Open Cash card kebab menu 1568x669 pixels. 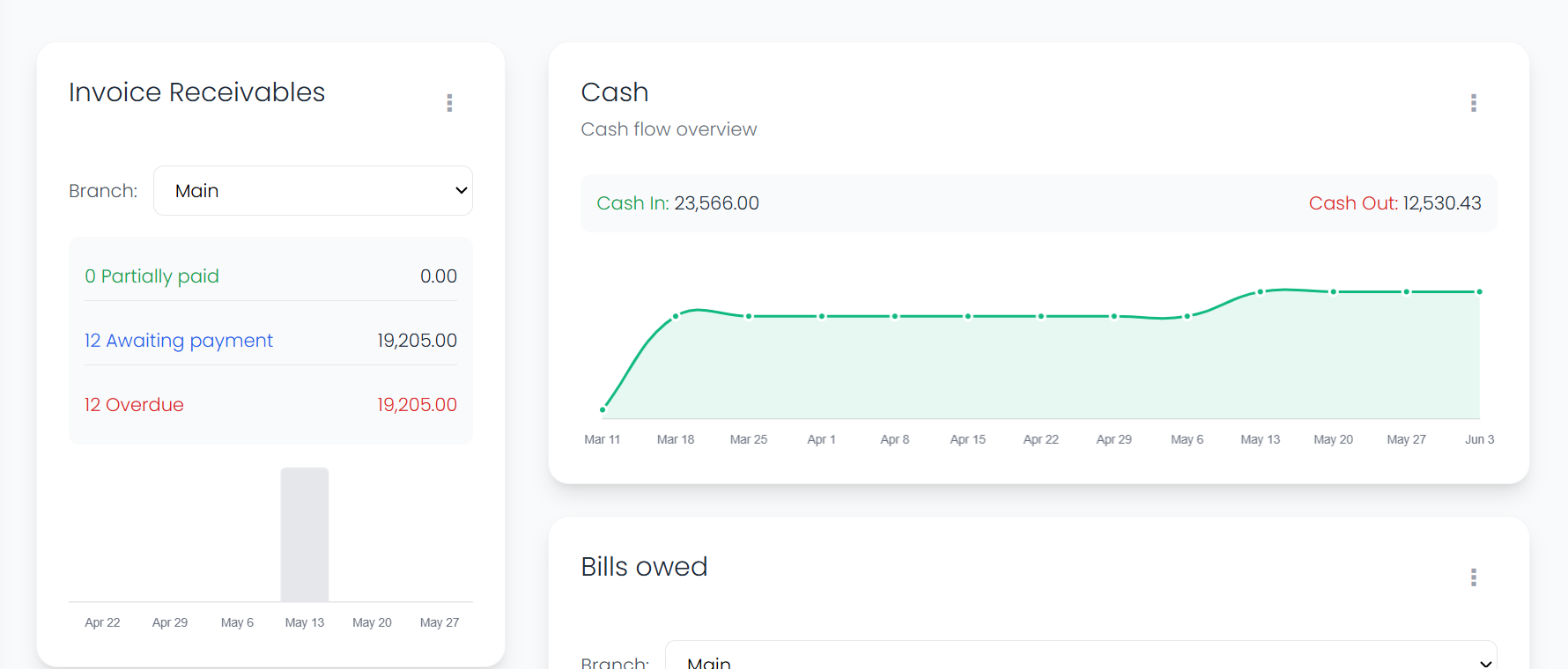[1473, 103]
